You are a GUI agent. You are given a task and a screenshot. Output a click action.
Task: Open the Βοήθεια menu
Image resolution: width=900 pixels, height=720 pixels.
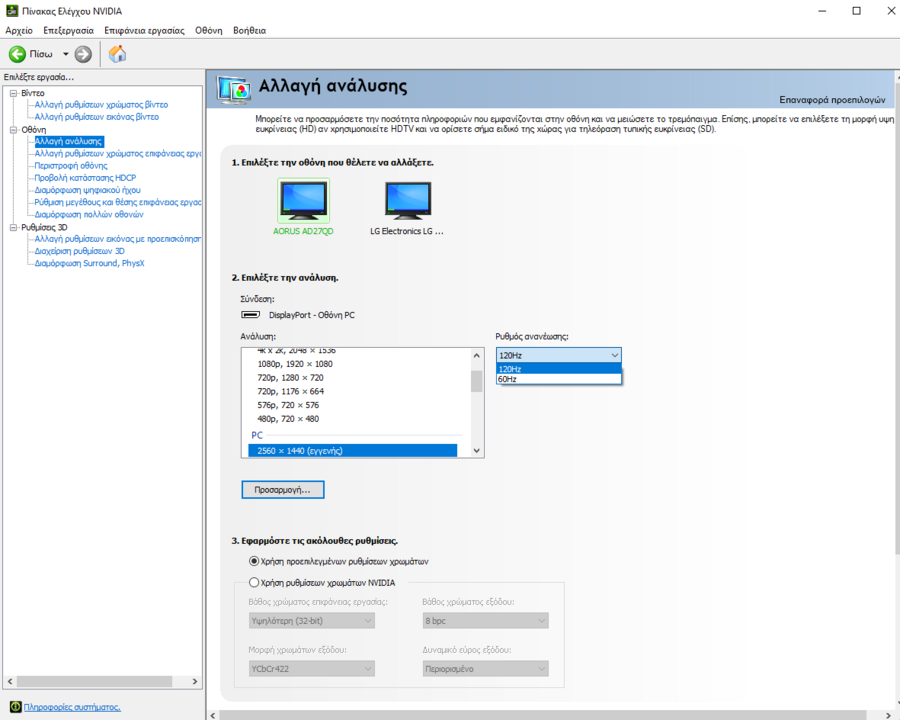(x=249, y=30)
